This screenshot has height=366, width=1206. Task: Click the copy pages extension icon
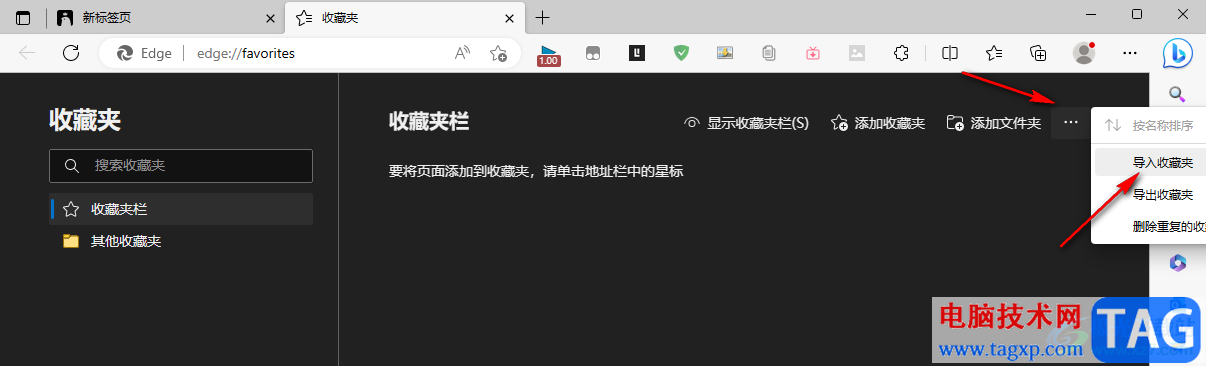(x=769, y=53)
